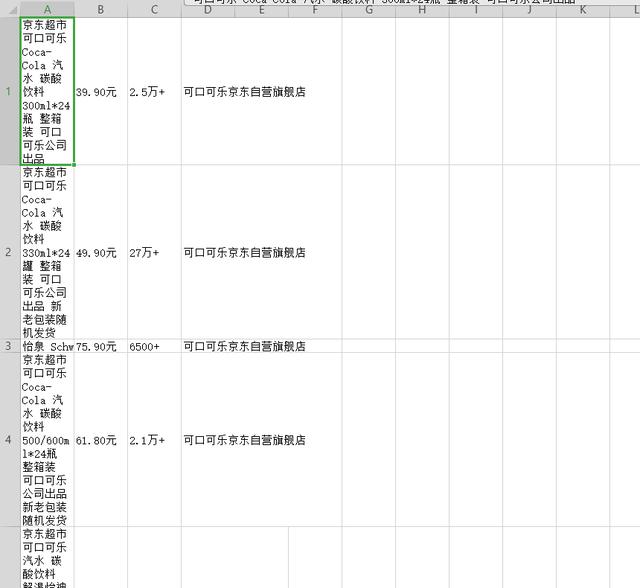
Task: Click sales cell 2.1万+
Action: pos(154,440)
